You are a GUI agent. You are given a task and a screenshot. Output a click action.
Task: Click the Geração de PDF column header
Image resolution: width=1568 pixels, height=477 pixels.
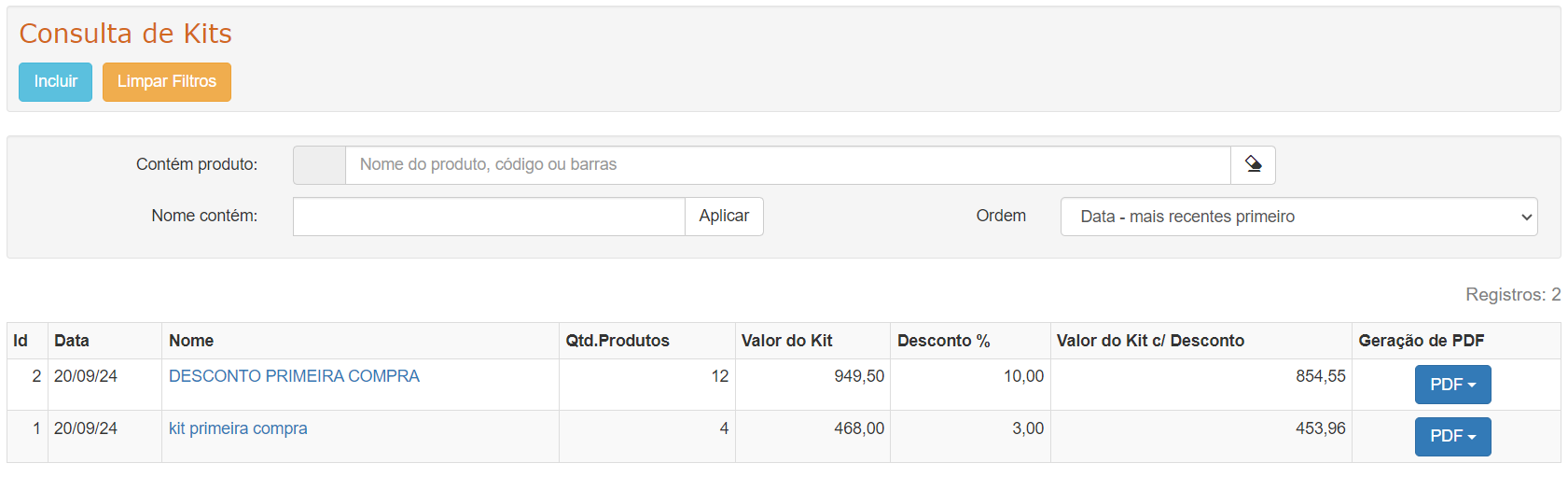point(1421,341)
